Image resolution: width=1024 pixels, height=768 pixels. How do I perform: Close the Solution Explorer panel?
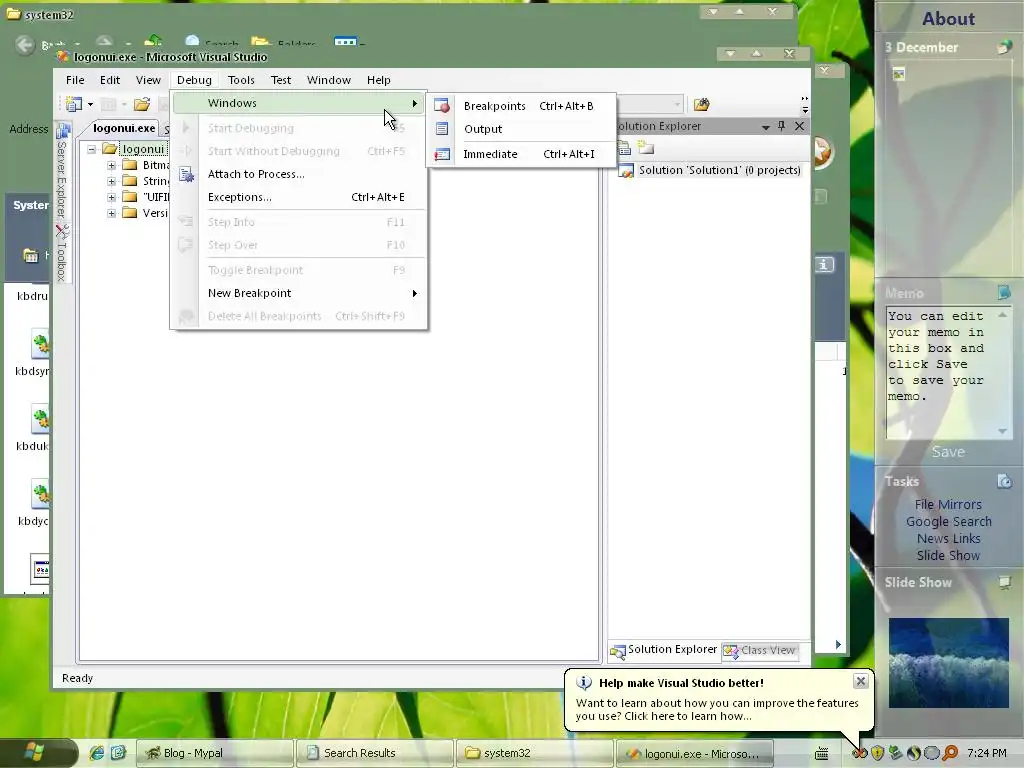pyautogui.click(x=799, y=126)
